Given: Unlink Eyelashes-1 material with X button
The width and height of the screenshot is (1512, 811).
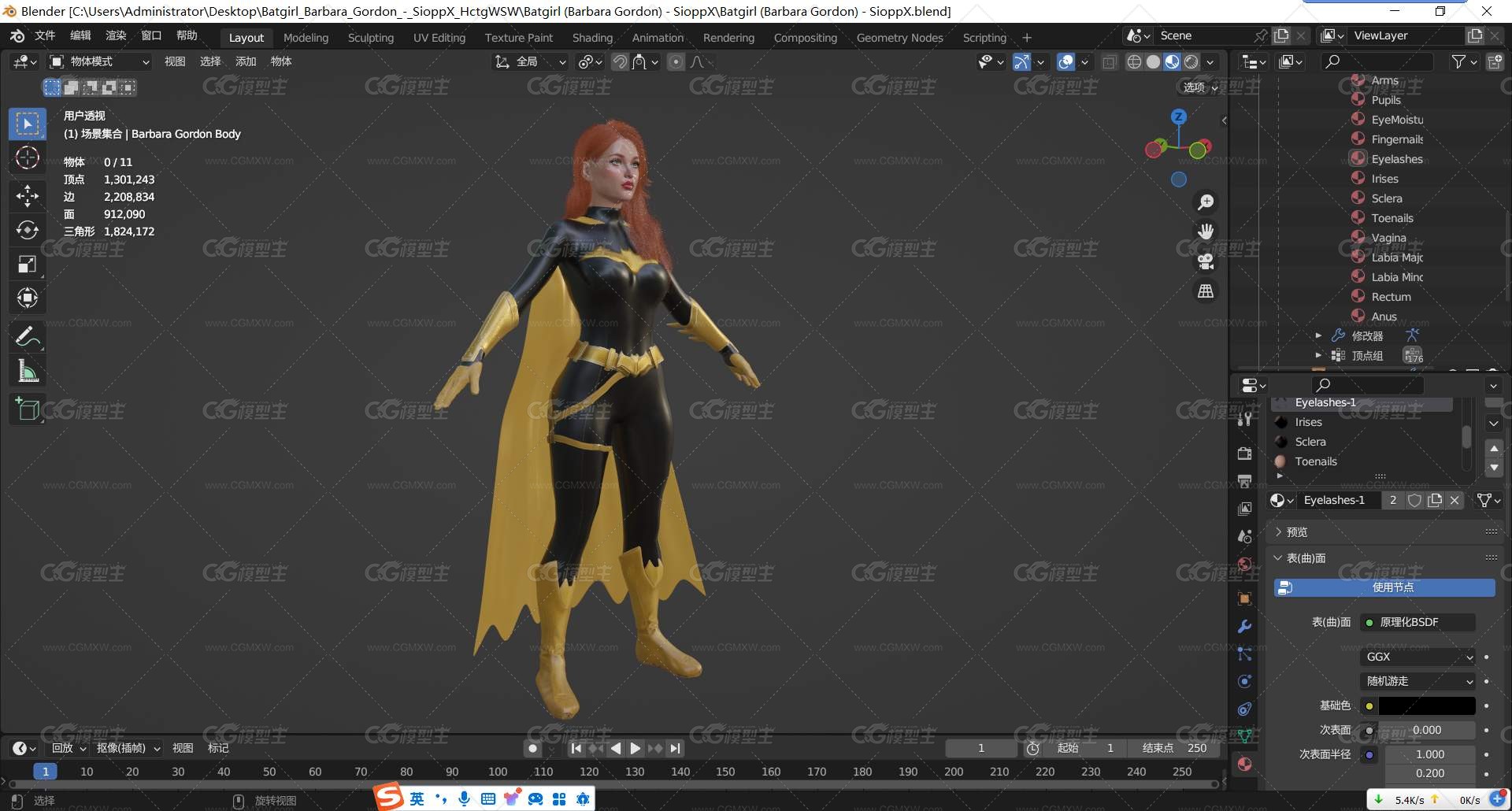Looking at the screenshot, I should click(x=1455, y=500).
